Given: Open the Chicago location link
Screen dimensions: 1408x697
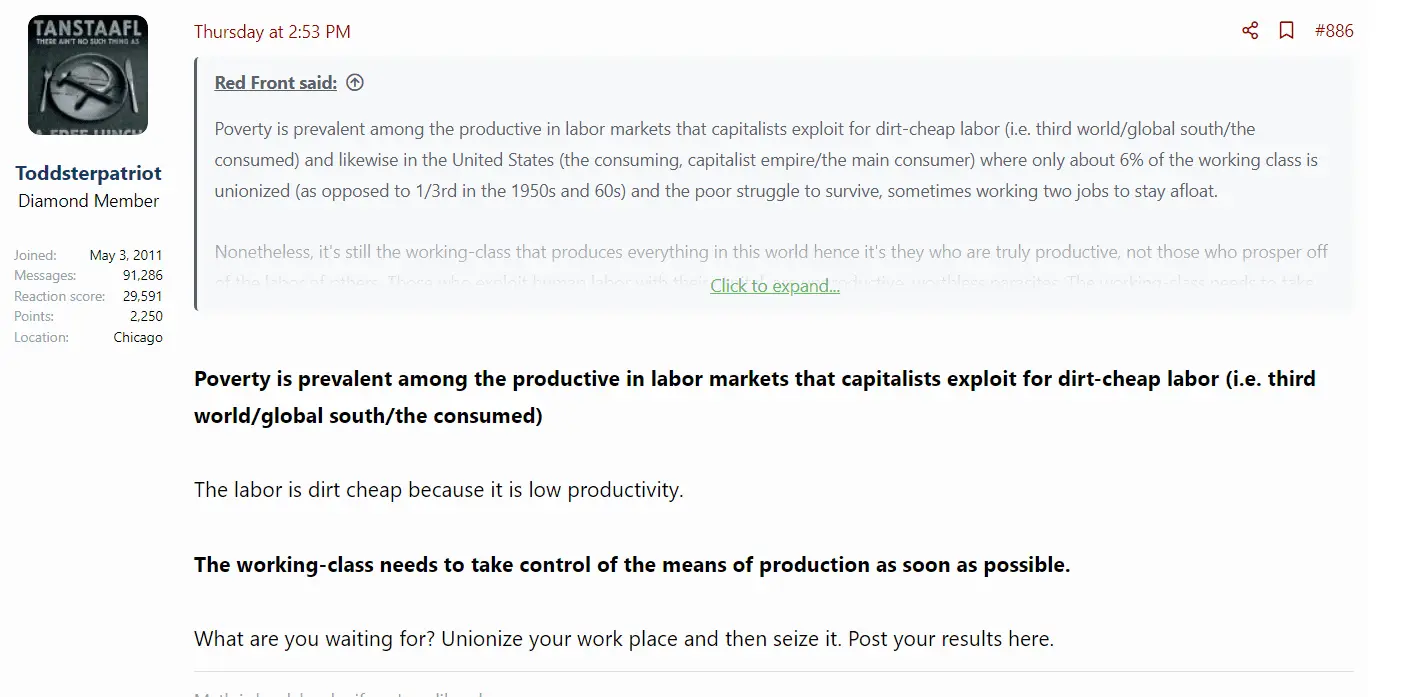Looking at the screenshot, I should pos(138,337).
